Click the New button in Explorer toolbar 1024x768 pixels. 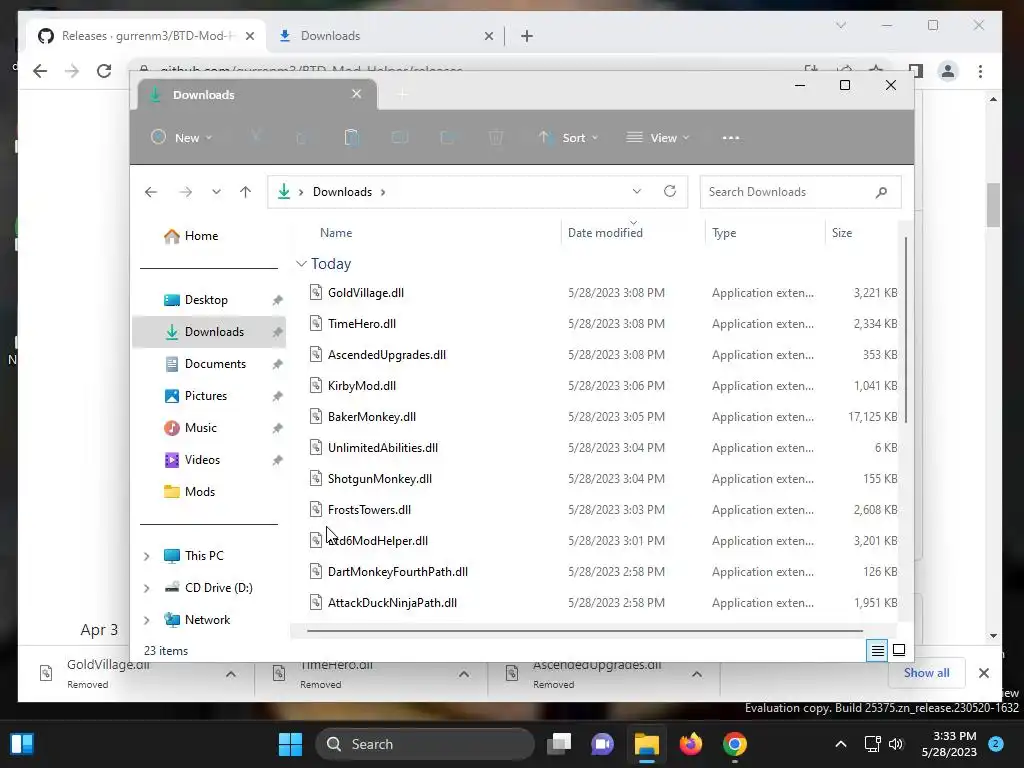click(181, 138)
